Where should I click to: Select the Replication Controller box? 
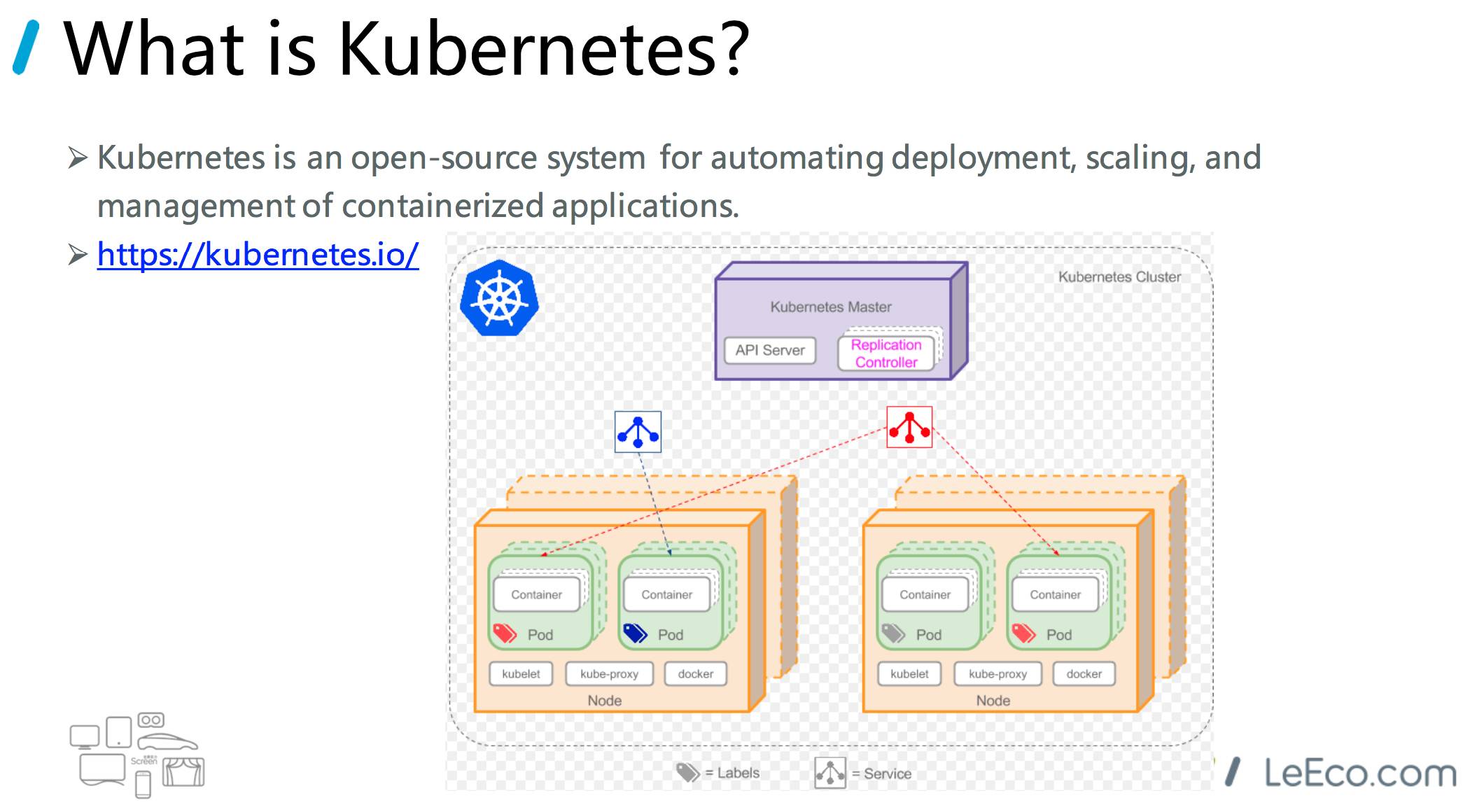pos(886,353)
